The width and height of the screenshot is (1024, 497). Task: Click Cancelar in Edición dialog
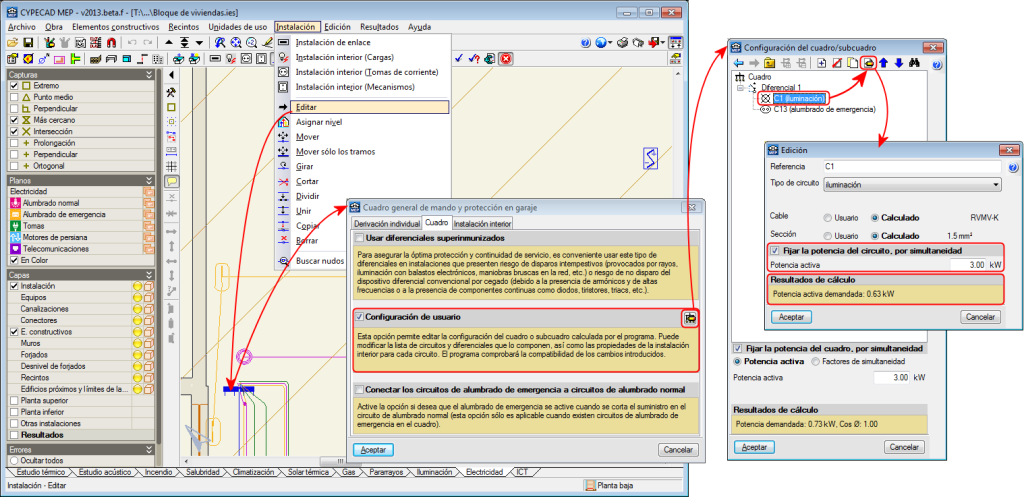[x=980, y=317]
